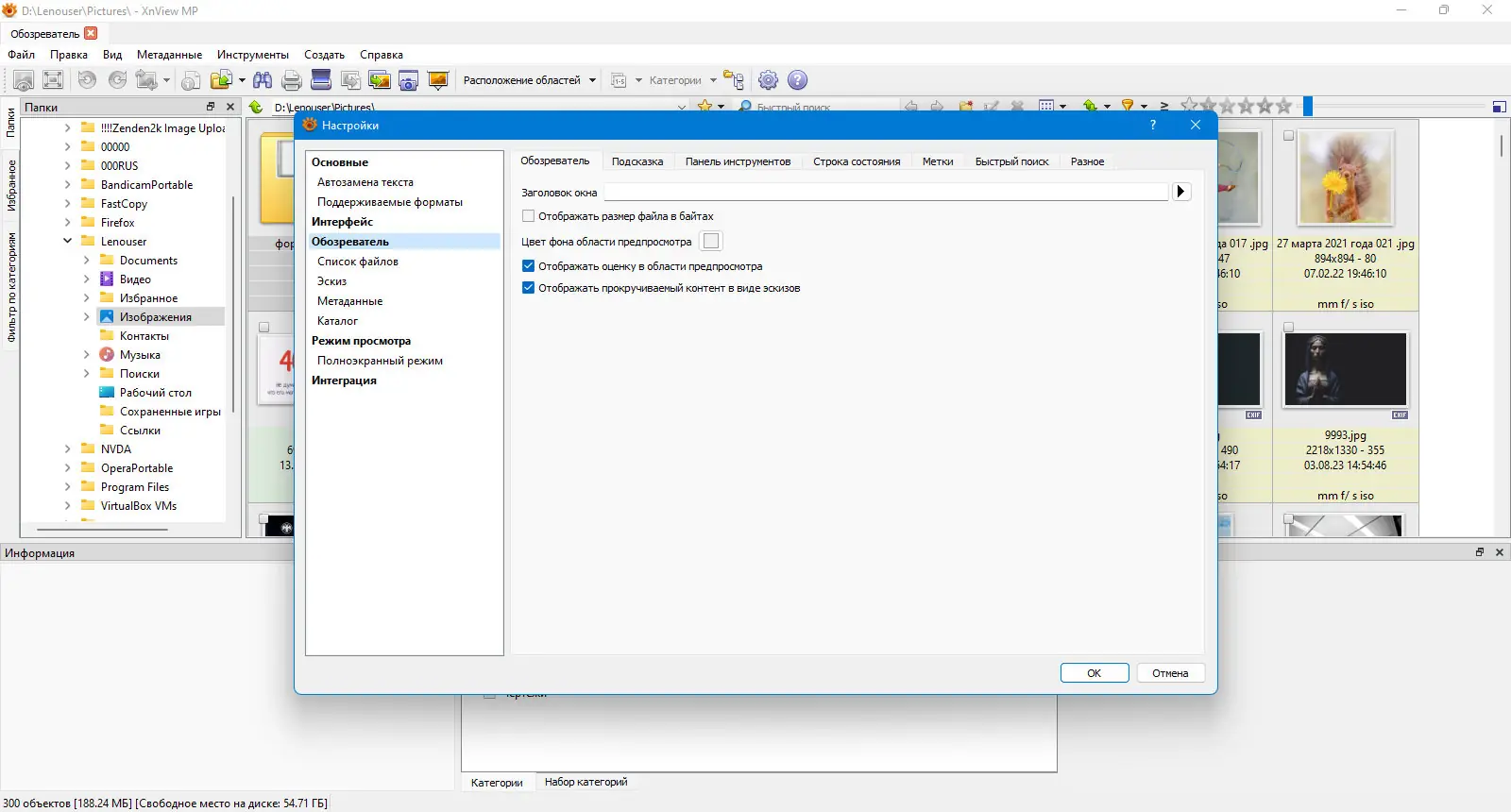Adjust the thumbnail size slider handle
1511x812 pixels.
click(1308, 107)
